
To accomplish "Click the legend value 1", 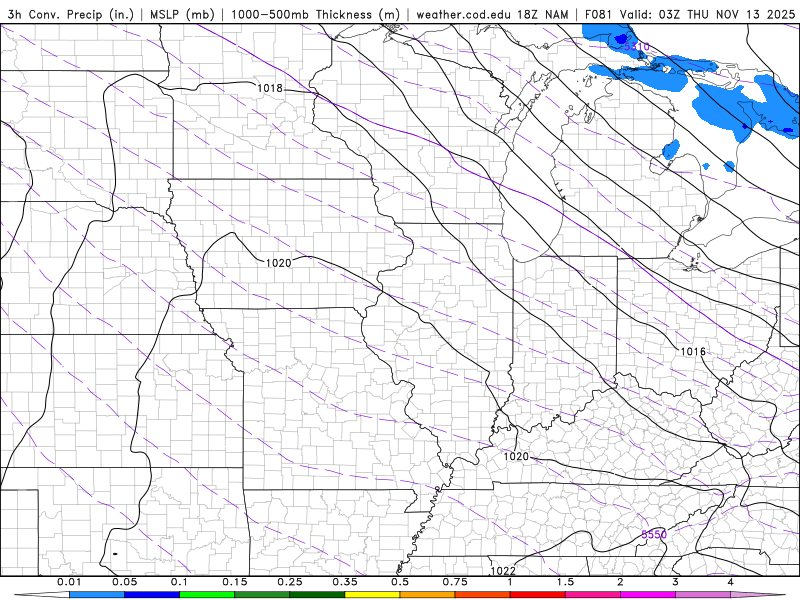I will (510, 582).
